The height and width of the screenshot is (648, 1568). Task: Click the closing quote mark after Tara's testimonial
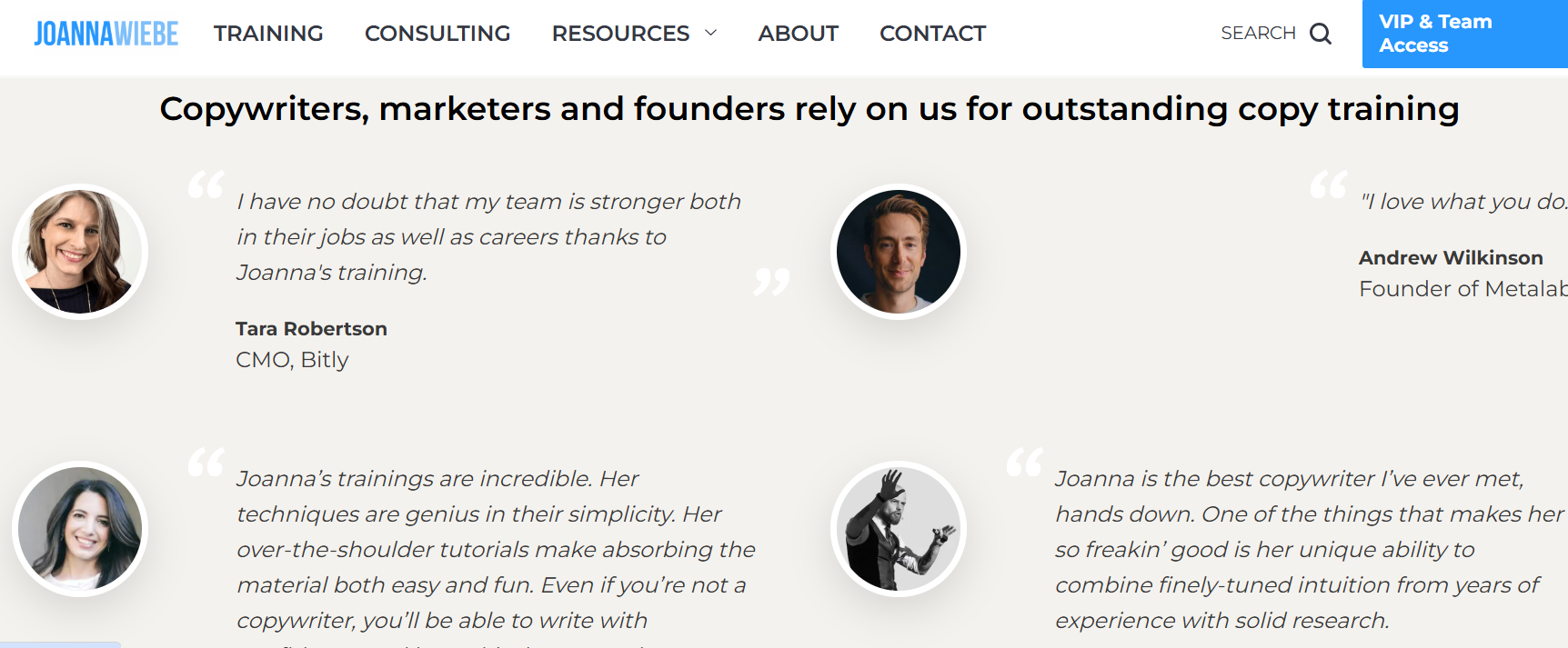[x=771, y=282]
